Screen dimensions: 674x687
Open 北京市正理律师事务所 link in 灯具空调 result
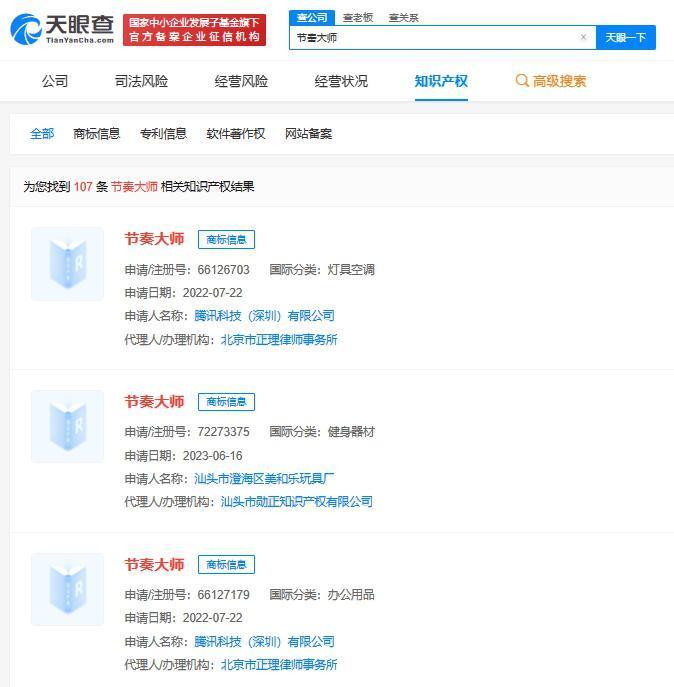coord(279,339)
